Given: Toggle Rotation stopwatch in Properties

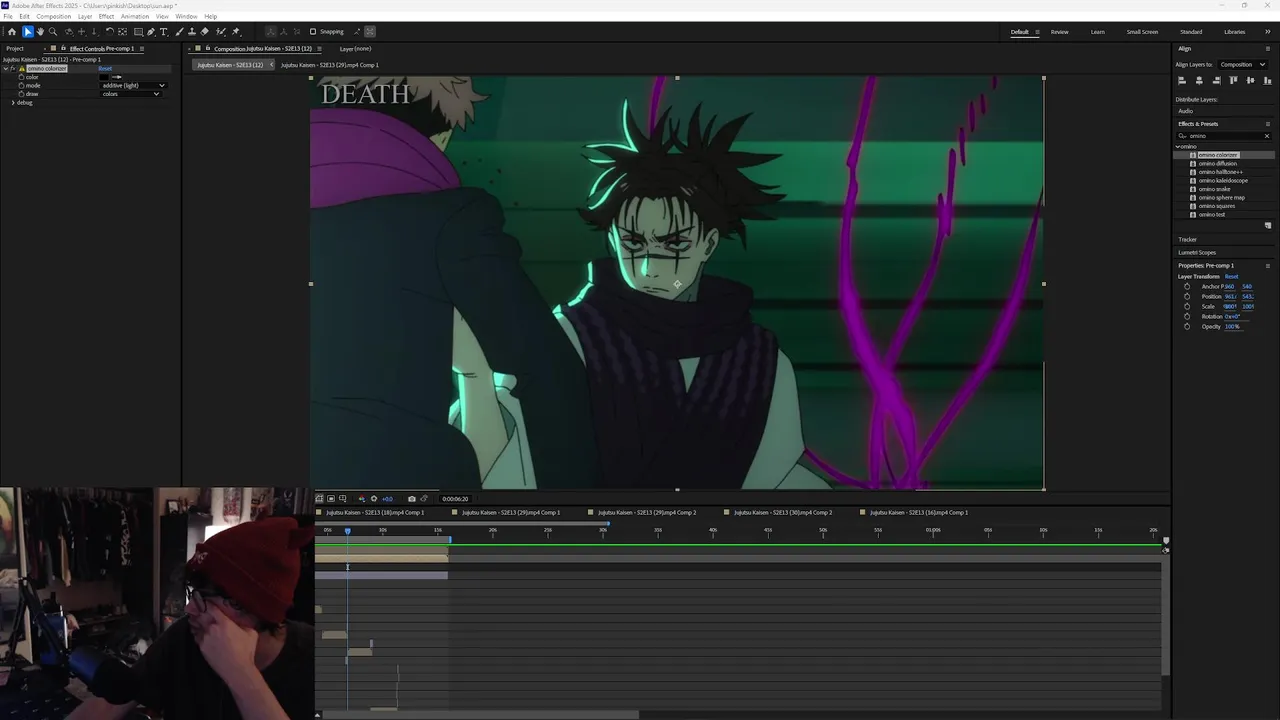Looking at the screenshot, I should (1187, 316).
